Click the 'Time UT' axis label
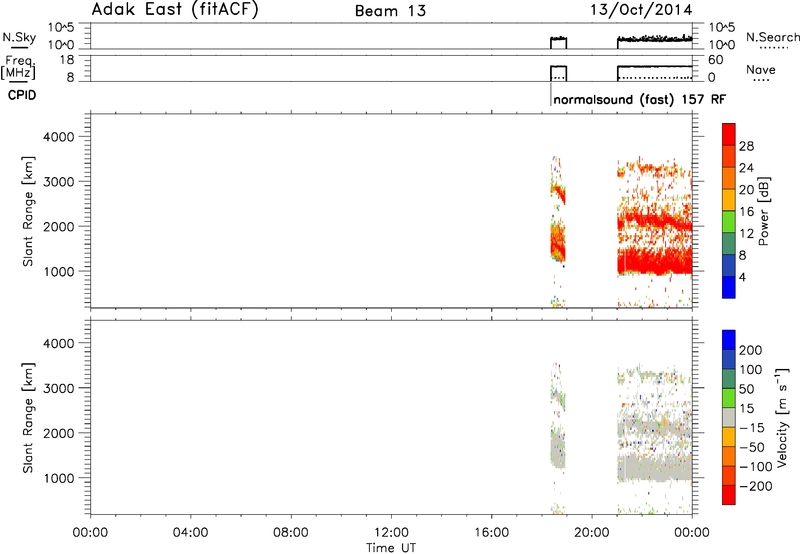This screenshot has height=554, width=800. click(391, 548)
